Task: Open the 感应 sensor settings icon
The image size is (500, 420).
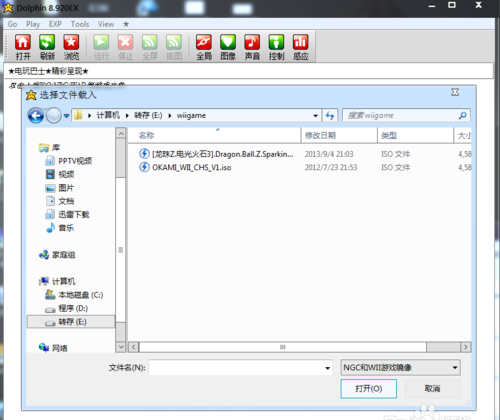Action: click(301, 47)
